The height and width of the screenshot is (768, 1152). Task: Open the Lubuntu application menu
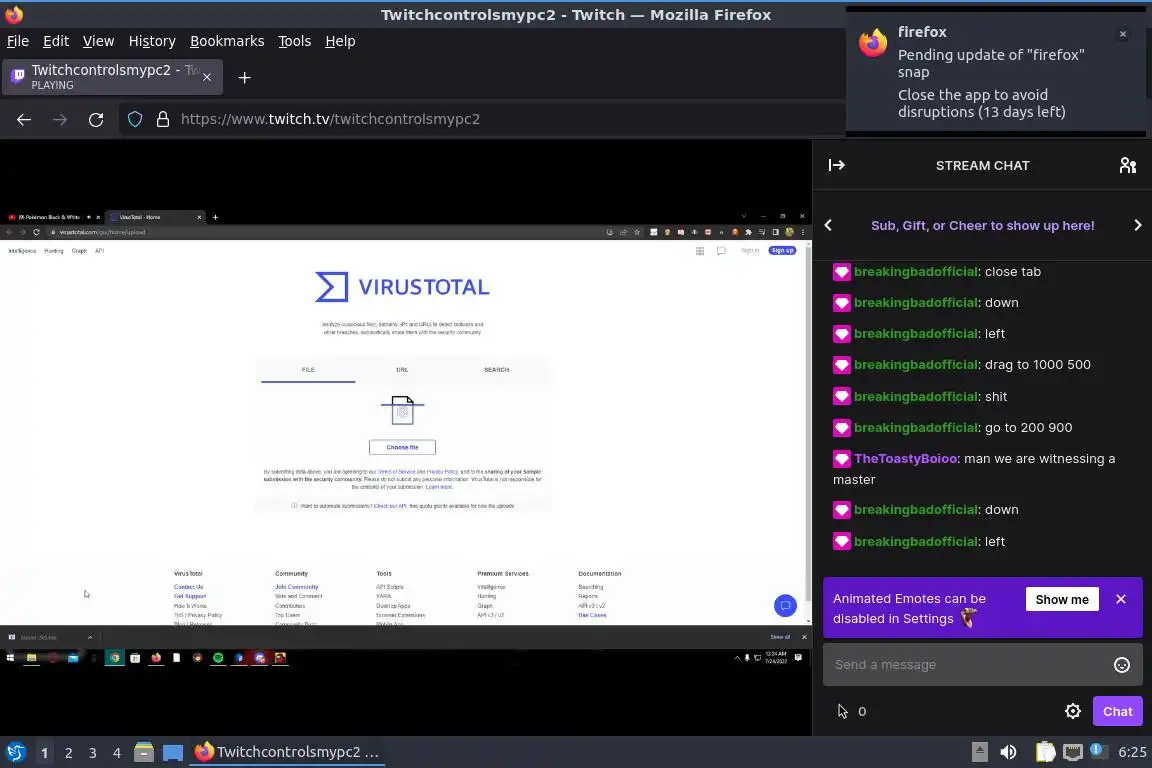click(x=16, y=752)
